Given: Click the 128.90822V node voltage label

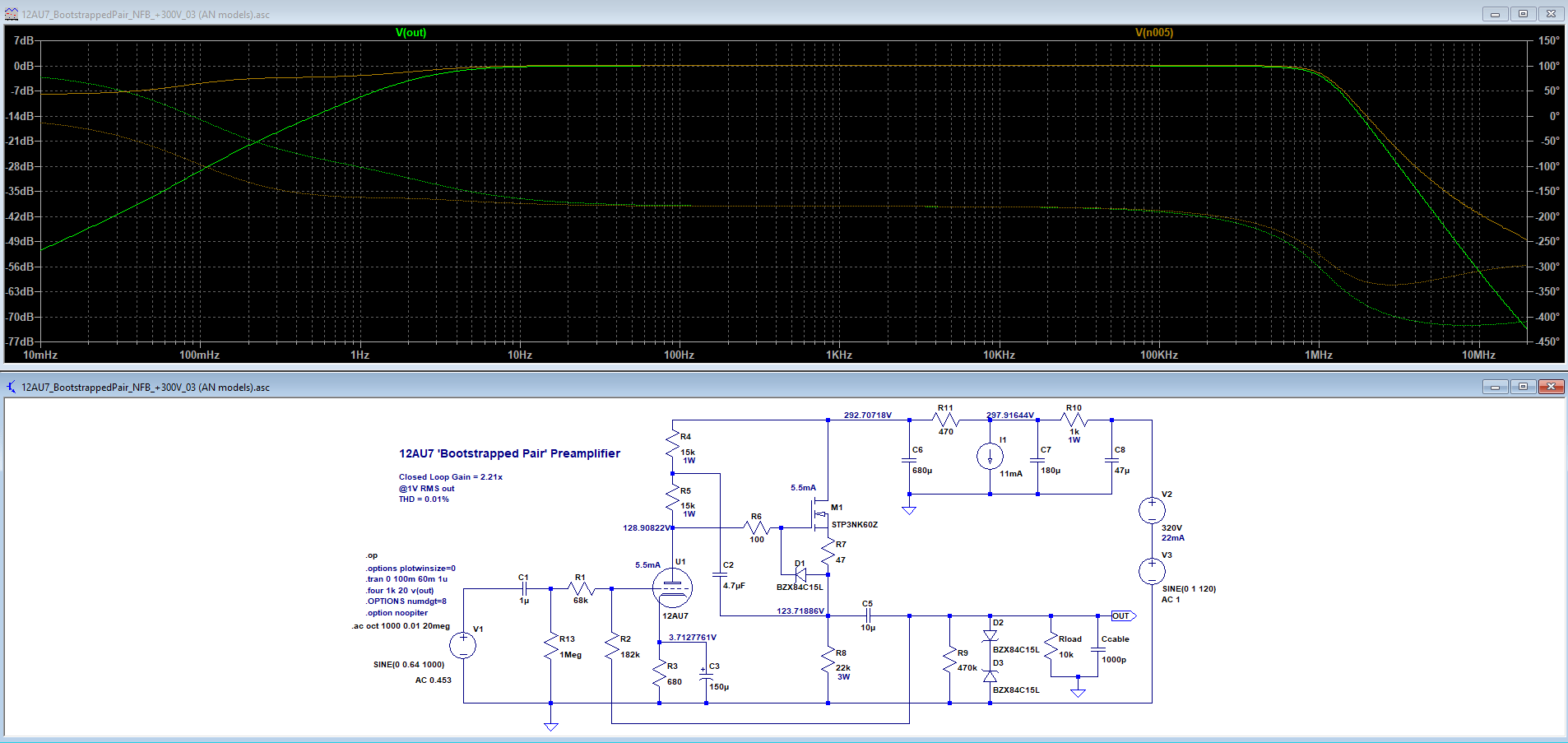Looking at the screenshot, I should point(647,528).
